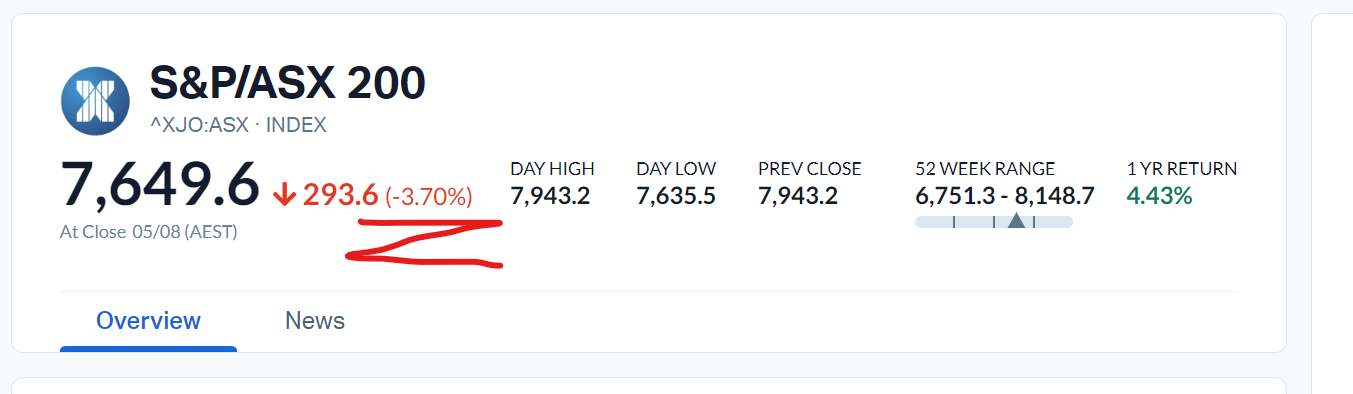Click the 6,751.3 - 8,148.7 range text
This screenshot has height=394, width=1353.
tap(1005, 196)
